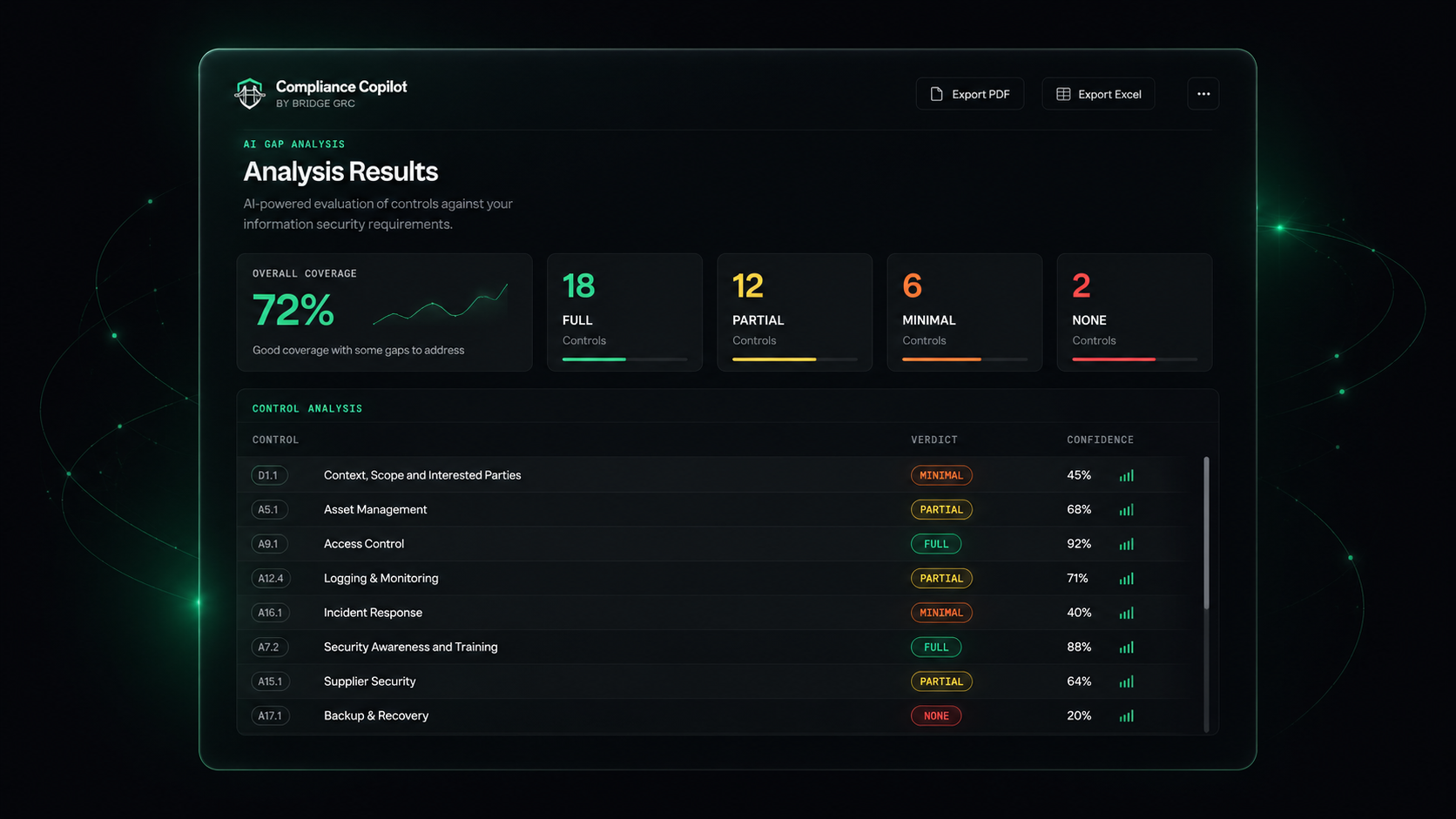Click the A17.1 control ID badge

click(271, 715)
